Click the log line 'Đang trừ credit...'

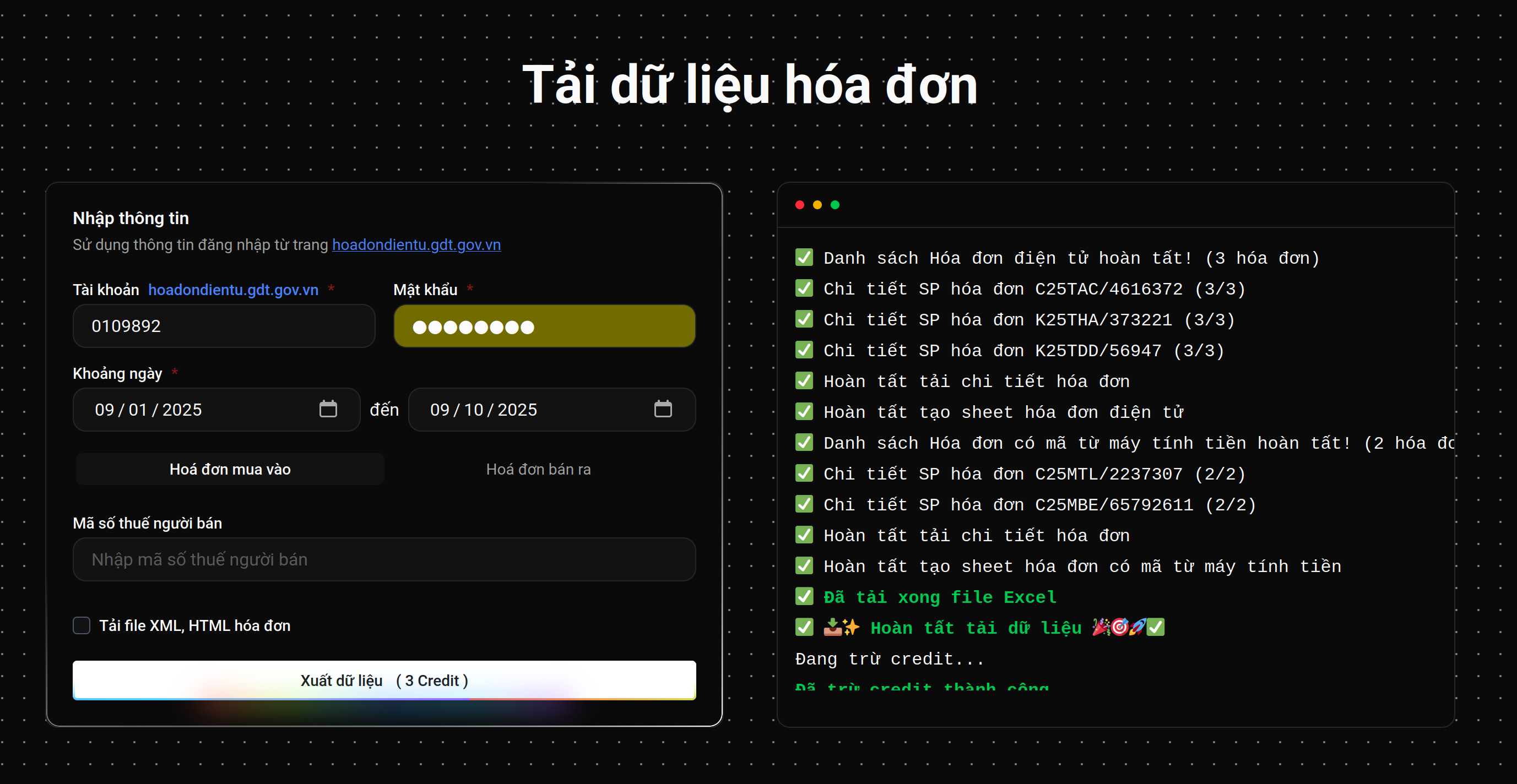pyautogui.click(x=890, y=658)
